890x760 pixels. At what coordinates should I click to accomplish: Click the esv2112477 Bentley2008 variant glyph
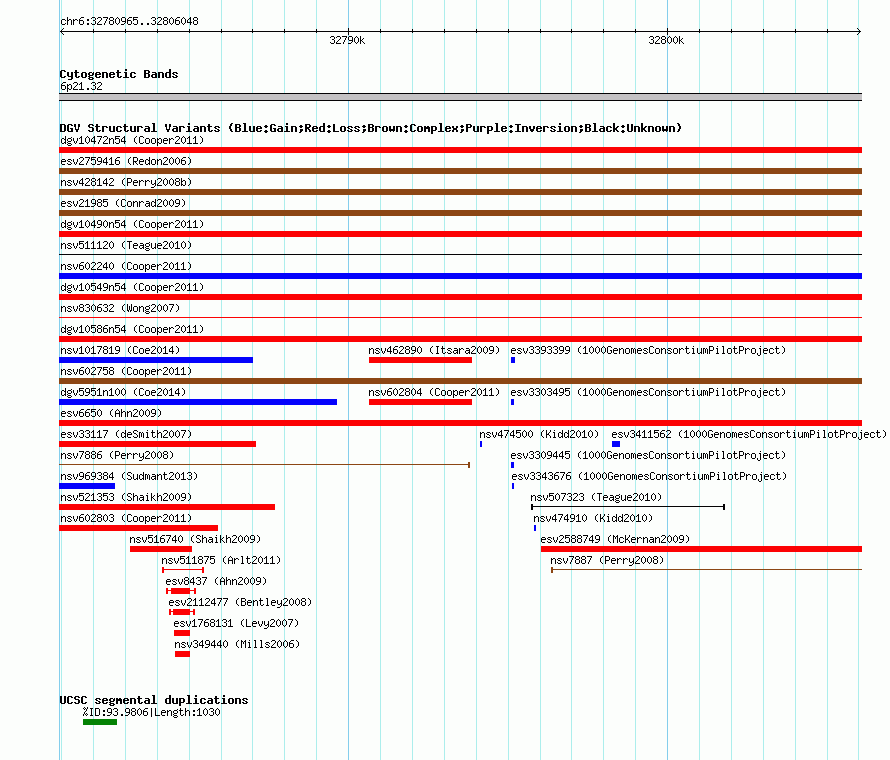coord(182,612)
